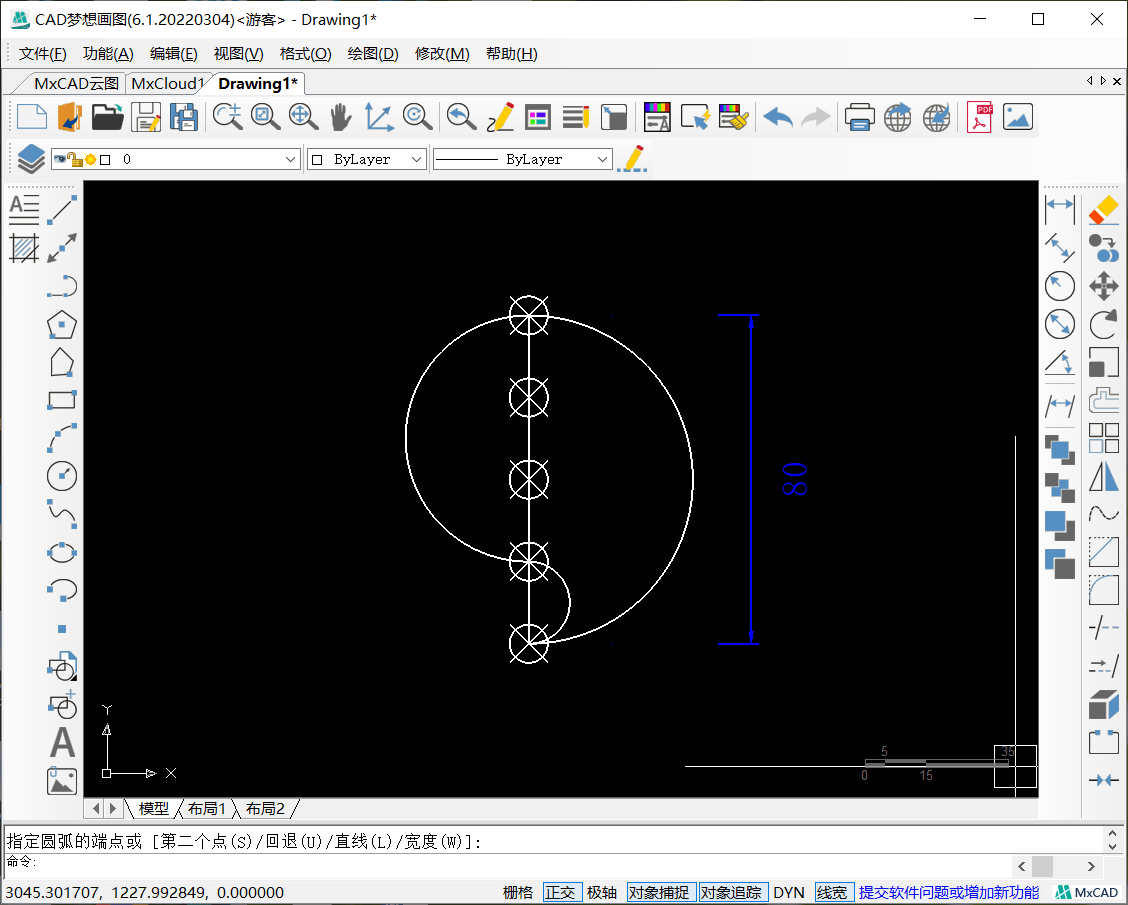Export the drawing to PDF

click(979, 117)
